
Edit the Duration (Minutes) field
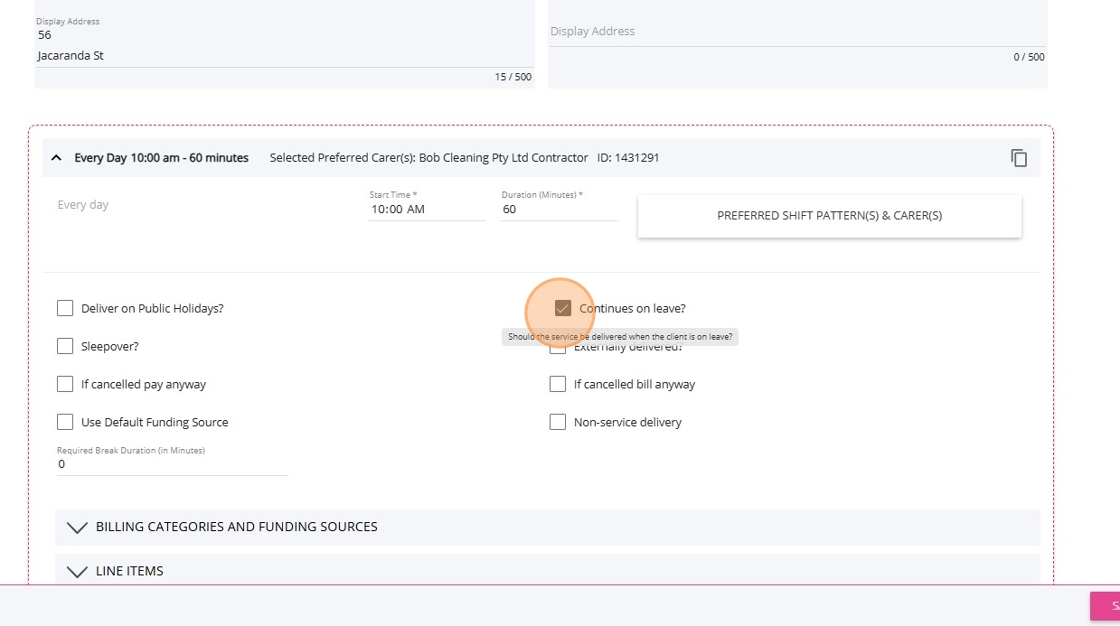click(x=558, y=210)
